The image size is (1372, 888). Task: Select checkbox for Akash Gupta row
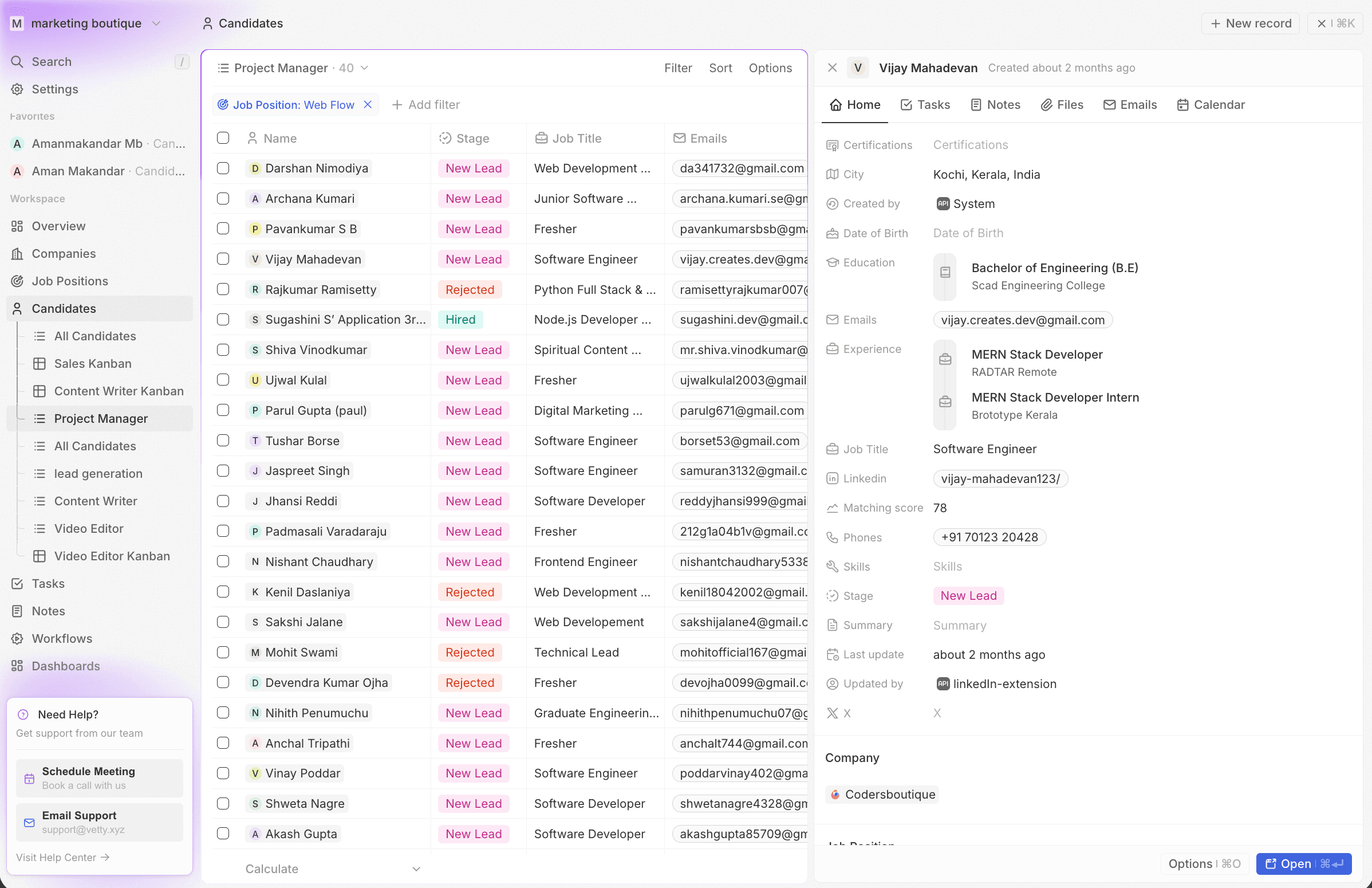223,834
